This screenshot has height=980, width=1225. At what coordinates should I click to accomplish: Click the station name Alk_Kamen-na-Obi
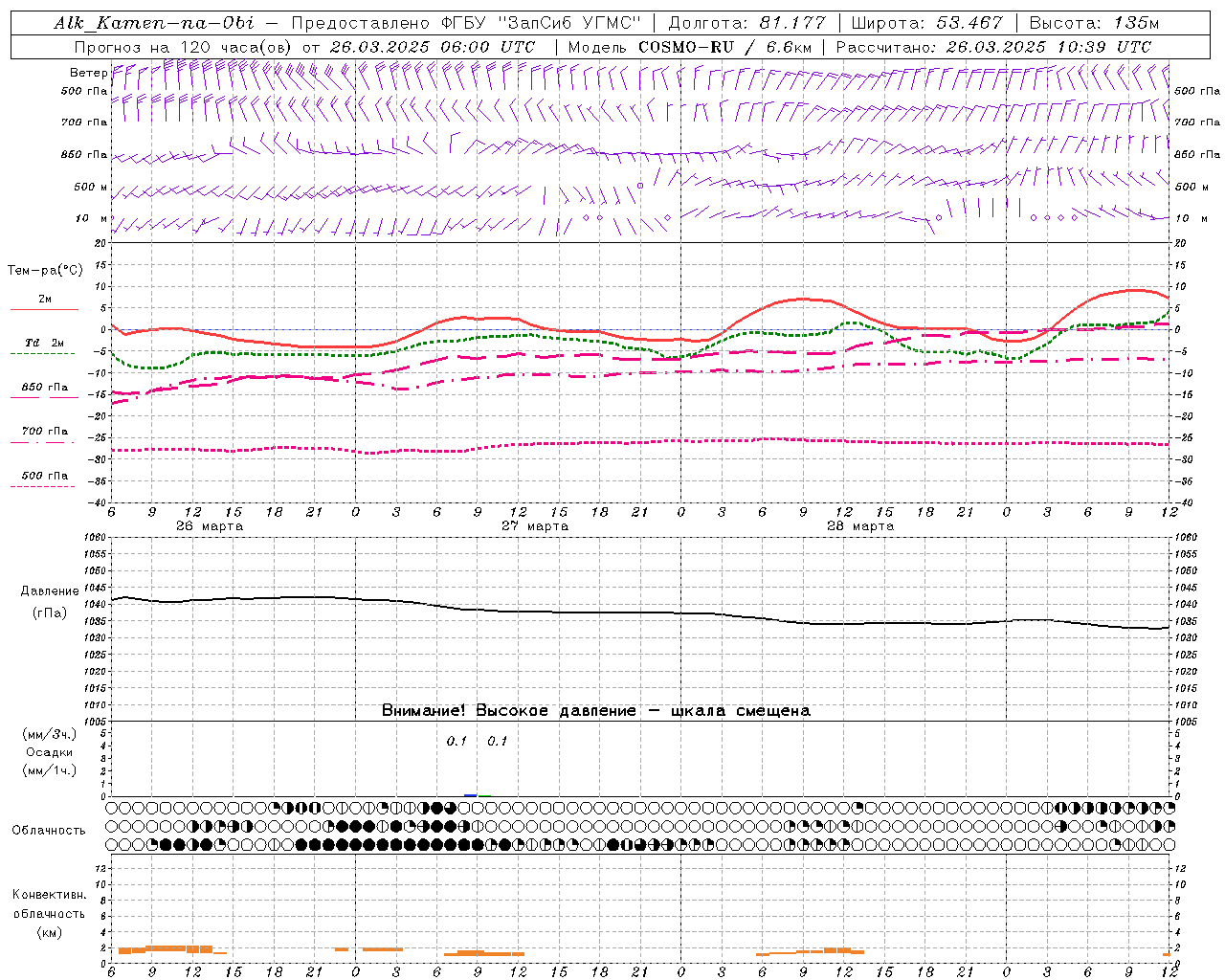[154, 23]
